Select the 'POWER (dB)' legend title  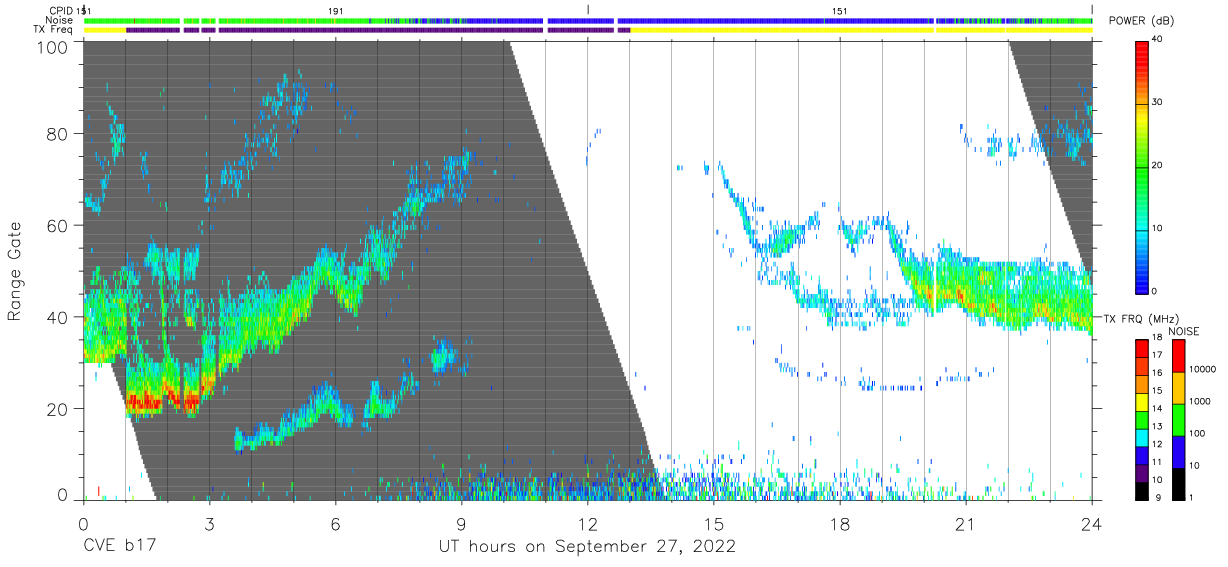pos(1141,21)
